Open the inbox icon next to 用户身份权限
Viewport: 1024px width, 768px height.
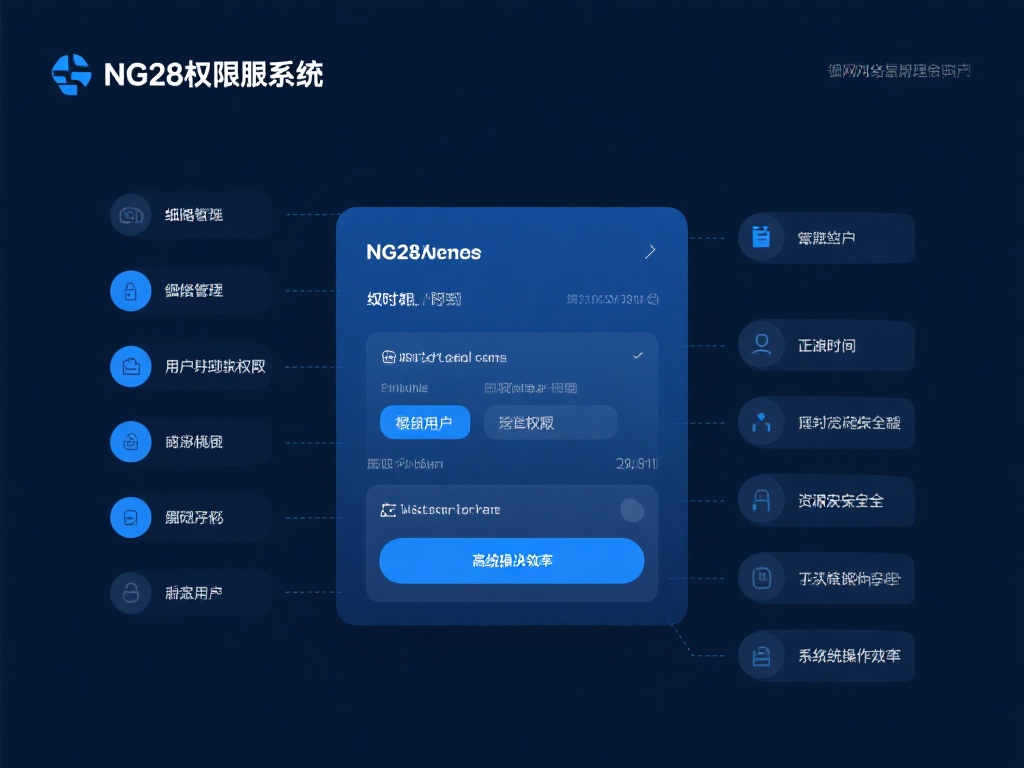[130, 366]
